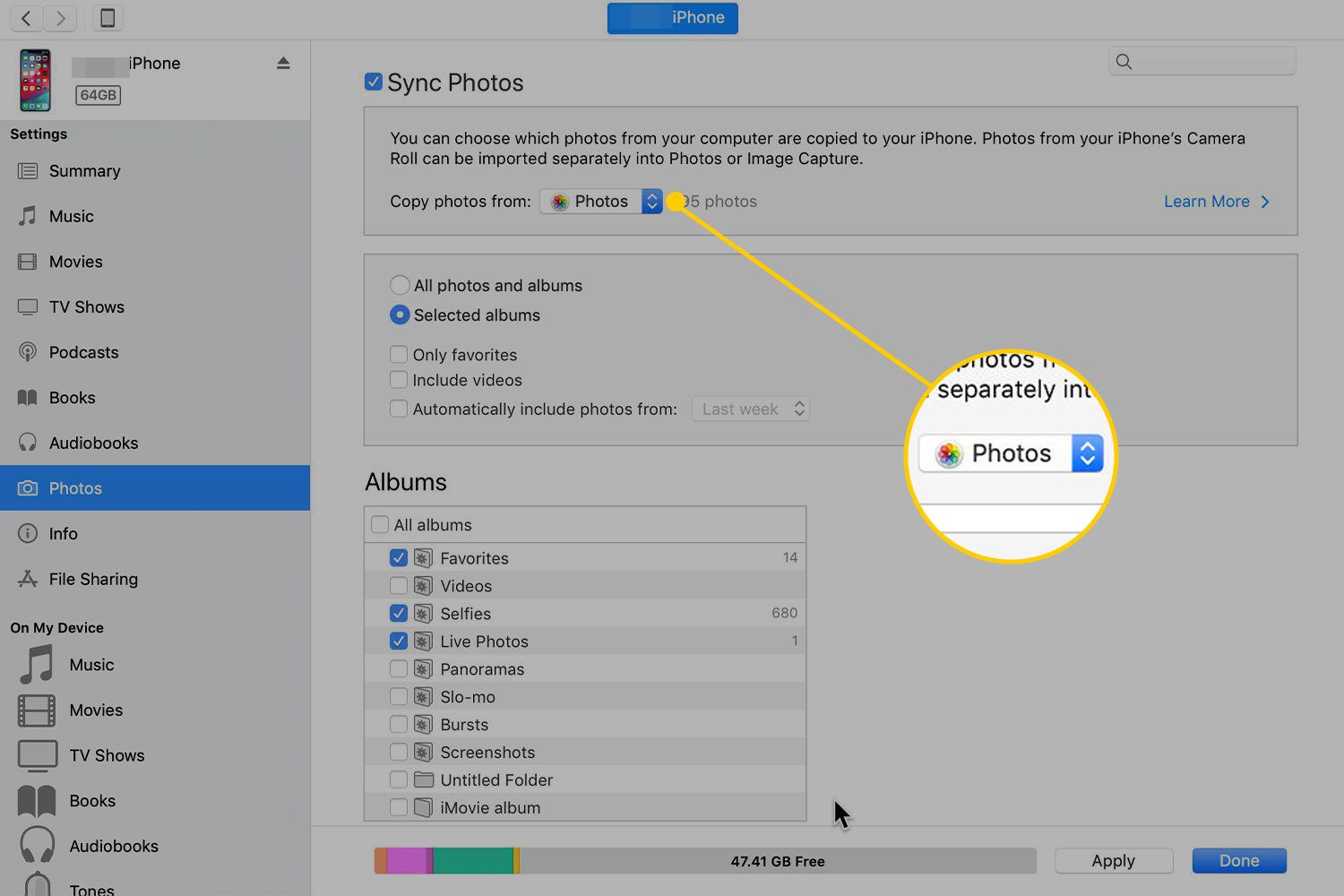Click the Untitled Folder folder icon
This screenshot has width=1344, height=896.
point(423,780)
